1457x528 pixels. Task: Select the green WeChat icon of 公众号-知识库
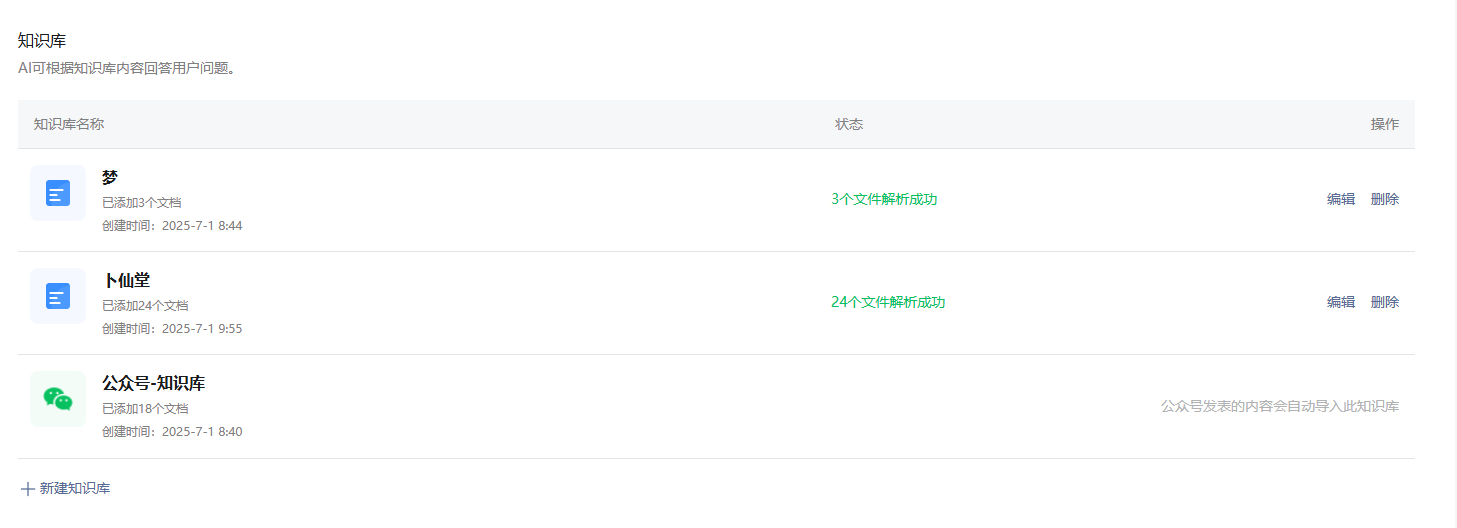(58, 399)
